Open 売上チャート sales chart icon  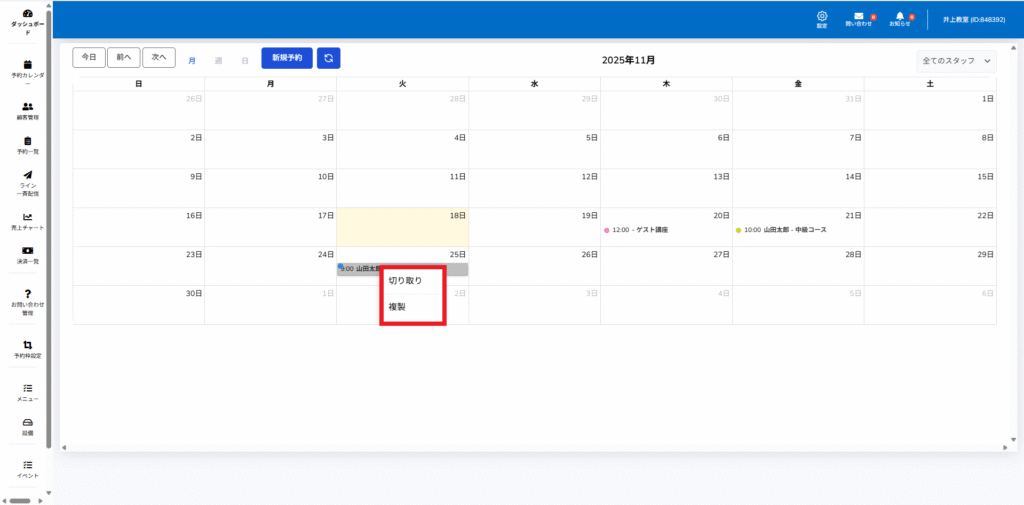28,218
